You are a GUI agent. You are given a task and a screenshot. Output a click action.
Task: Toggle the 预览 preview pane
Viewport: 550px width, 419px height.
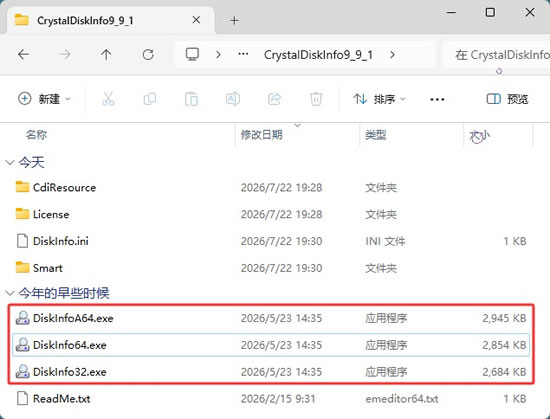point(507,99)
